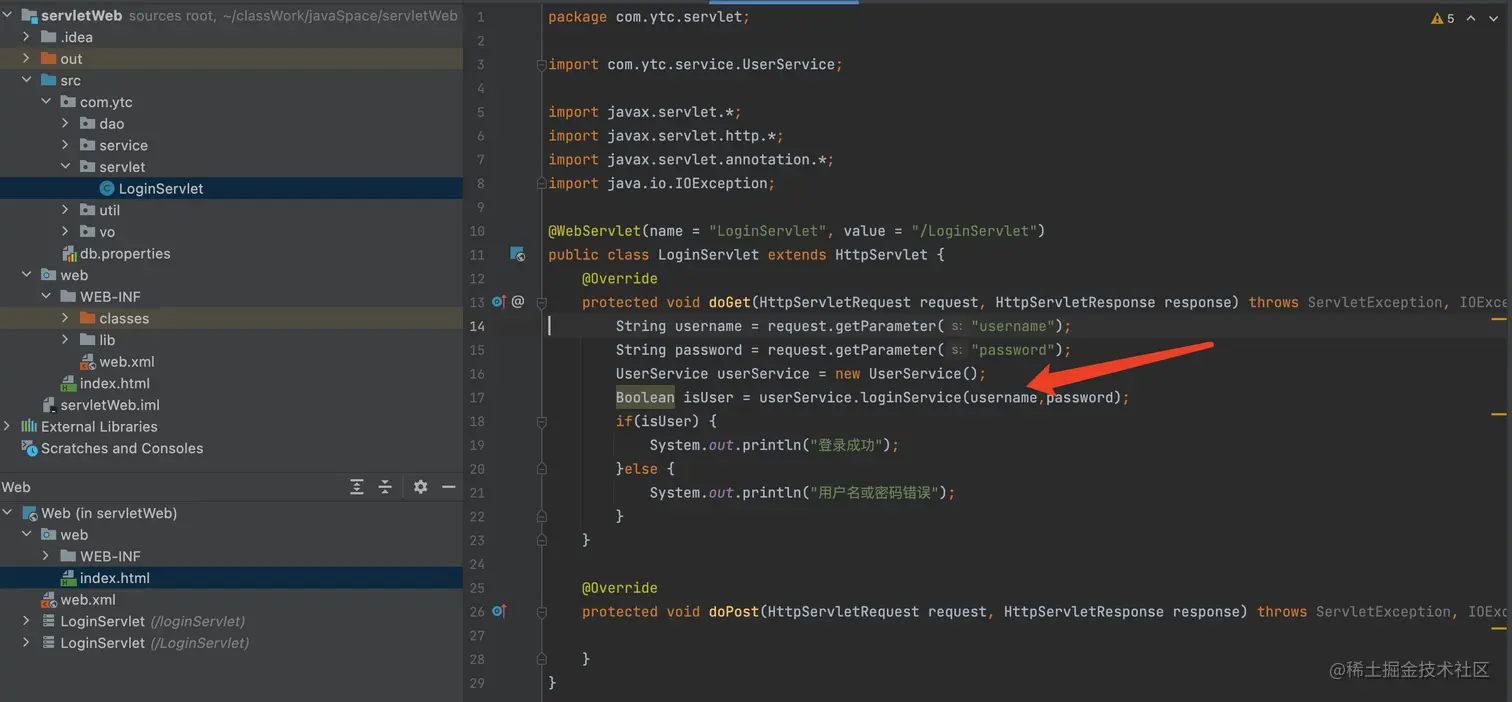Select the web folder in project tree
This screenshot has height=702, width=1512.
[x=74, y=275]
